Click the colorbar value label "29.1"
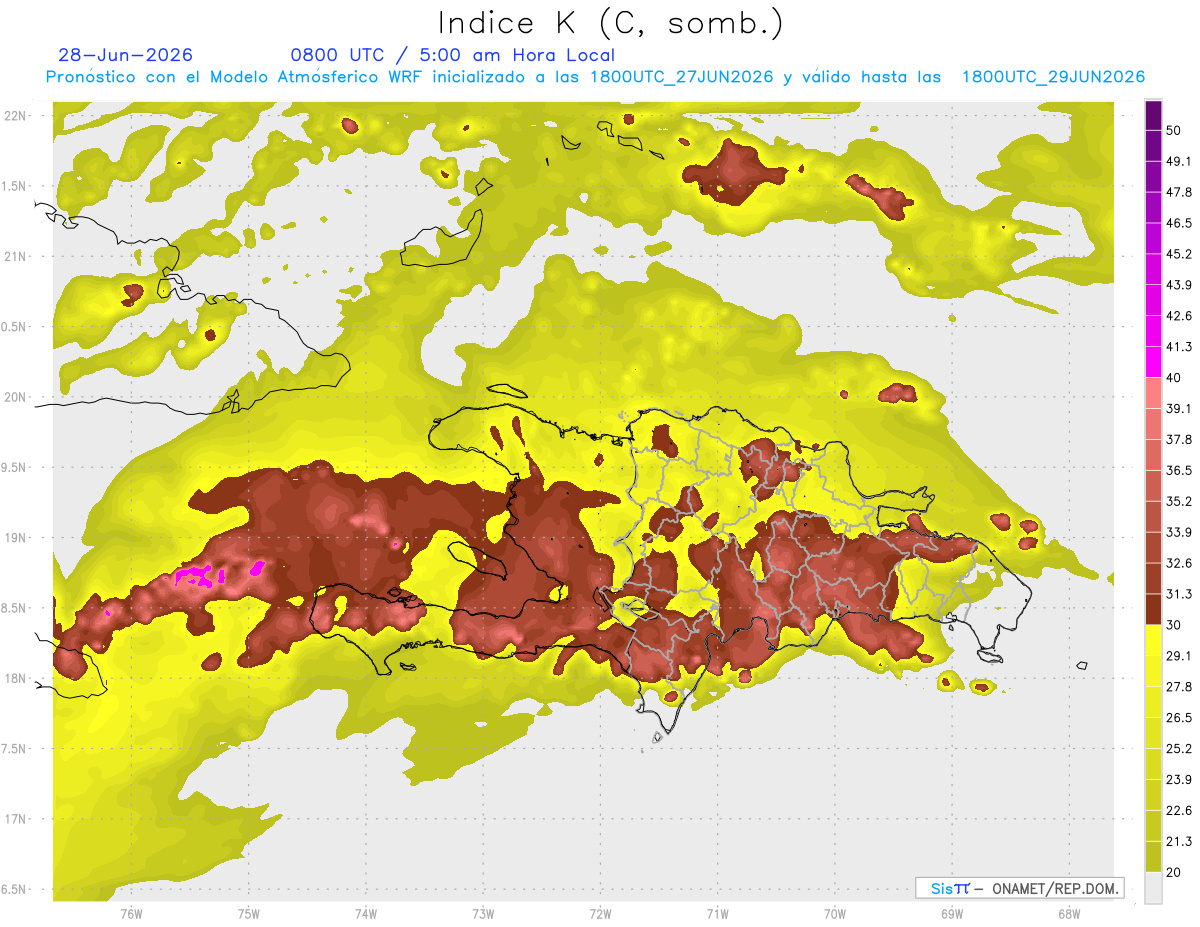Screen dimensions: 1200x927 1178,656
